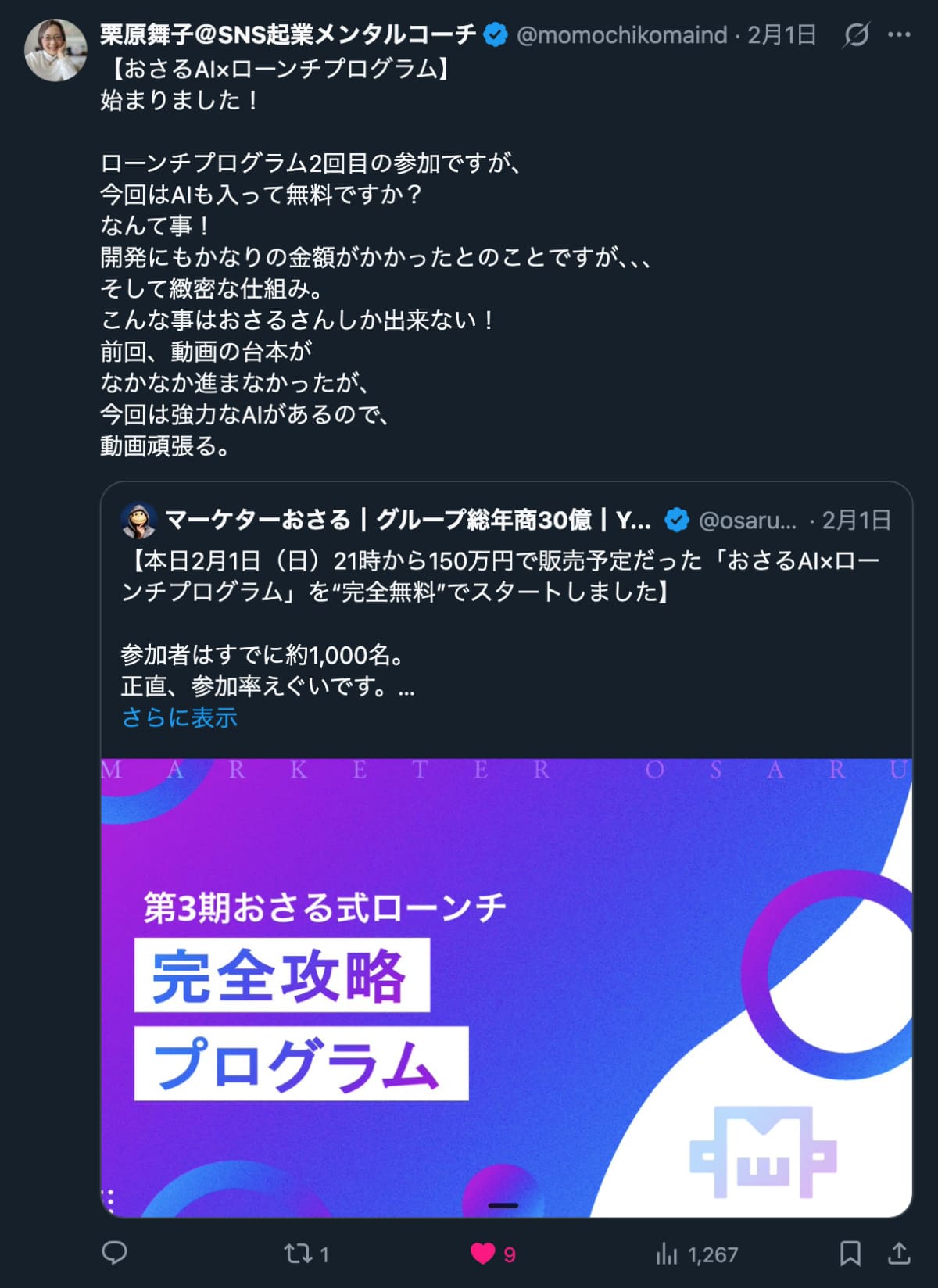This screenshot has height=1288, width=938.
Task: Toggle the pink heart like button
Action: (492, 1254)
